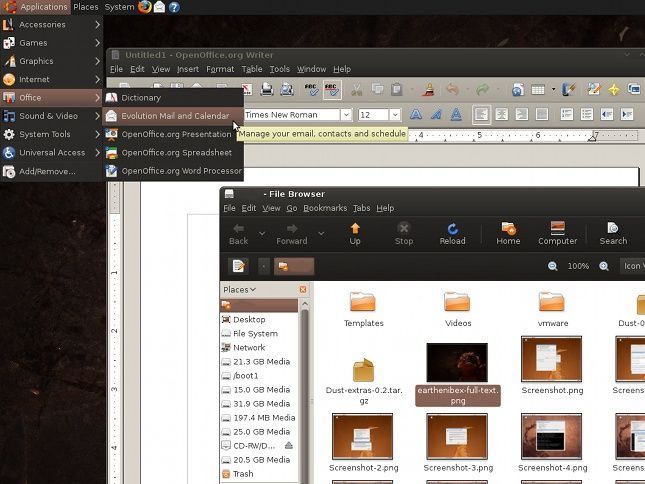Select the Format Paintbrush in Writer

click(x=429, y=89)
